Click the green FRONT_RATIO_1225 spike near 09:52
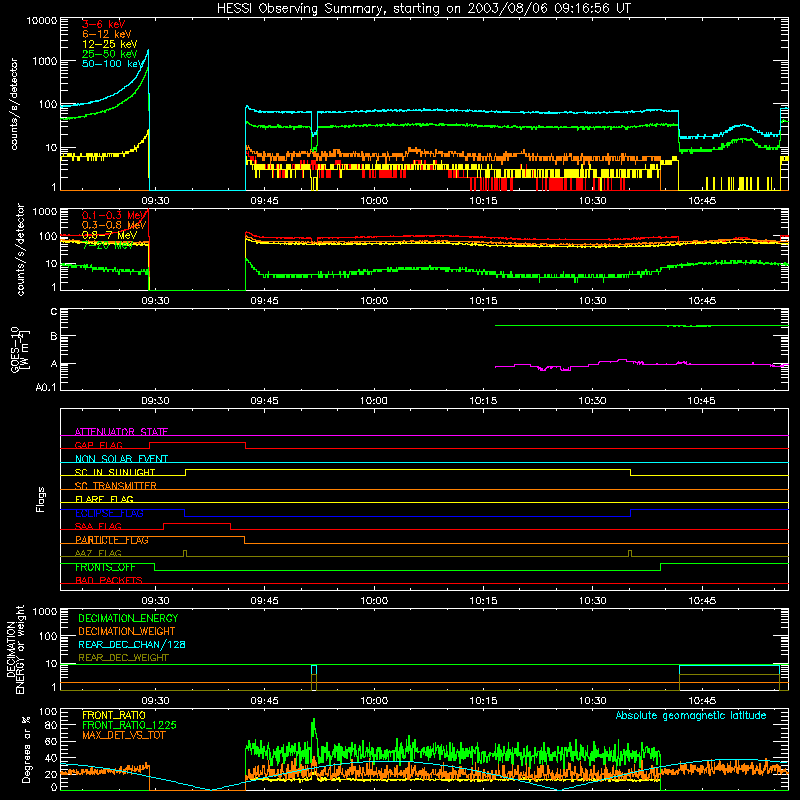Image resolution: width=800 pixels, height=800 pixels. pyautogui.click(x=314, y=720)
